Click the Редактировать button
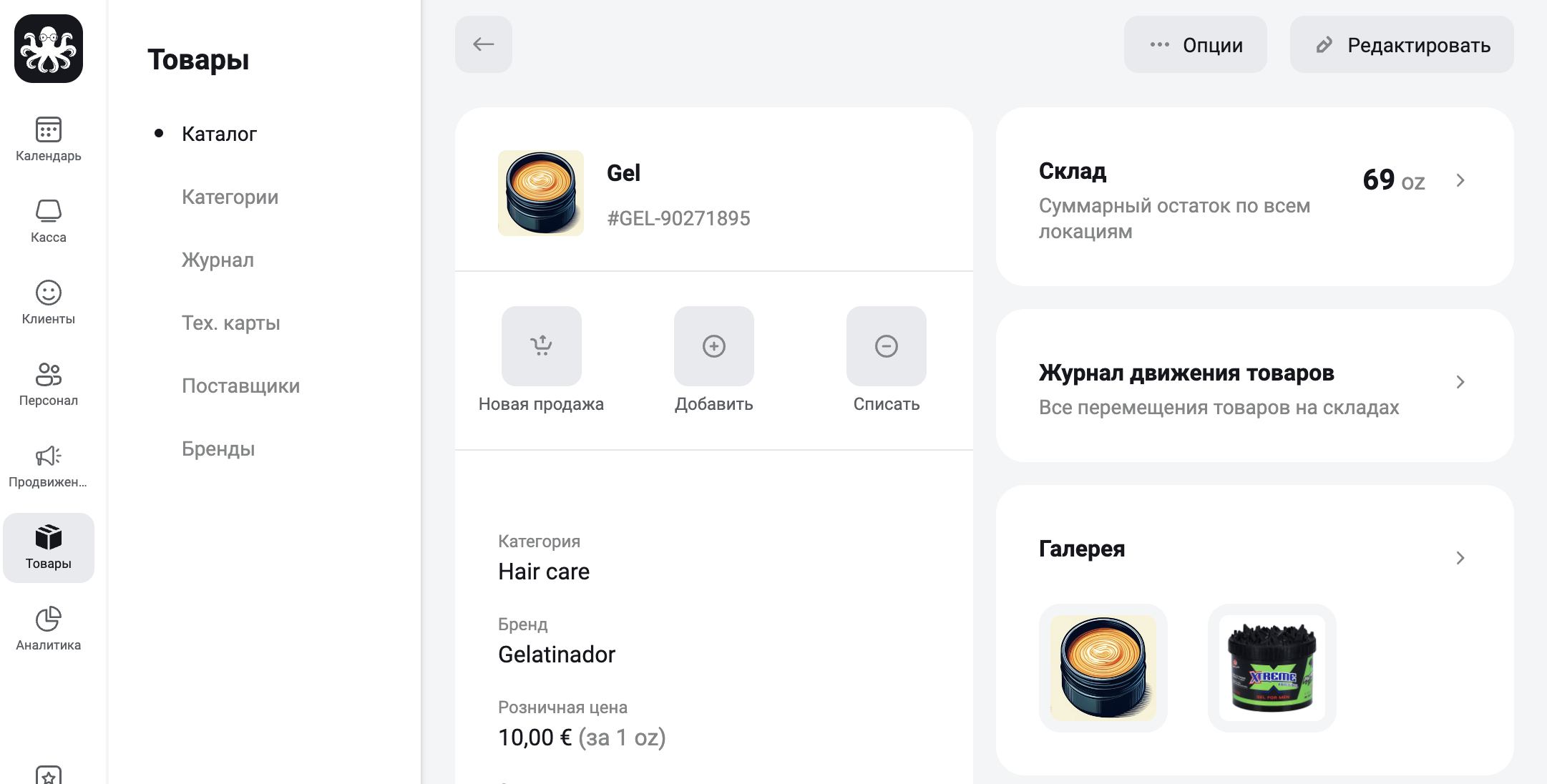This screenshot has height=784, width=1547. [1402, 44]
